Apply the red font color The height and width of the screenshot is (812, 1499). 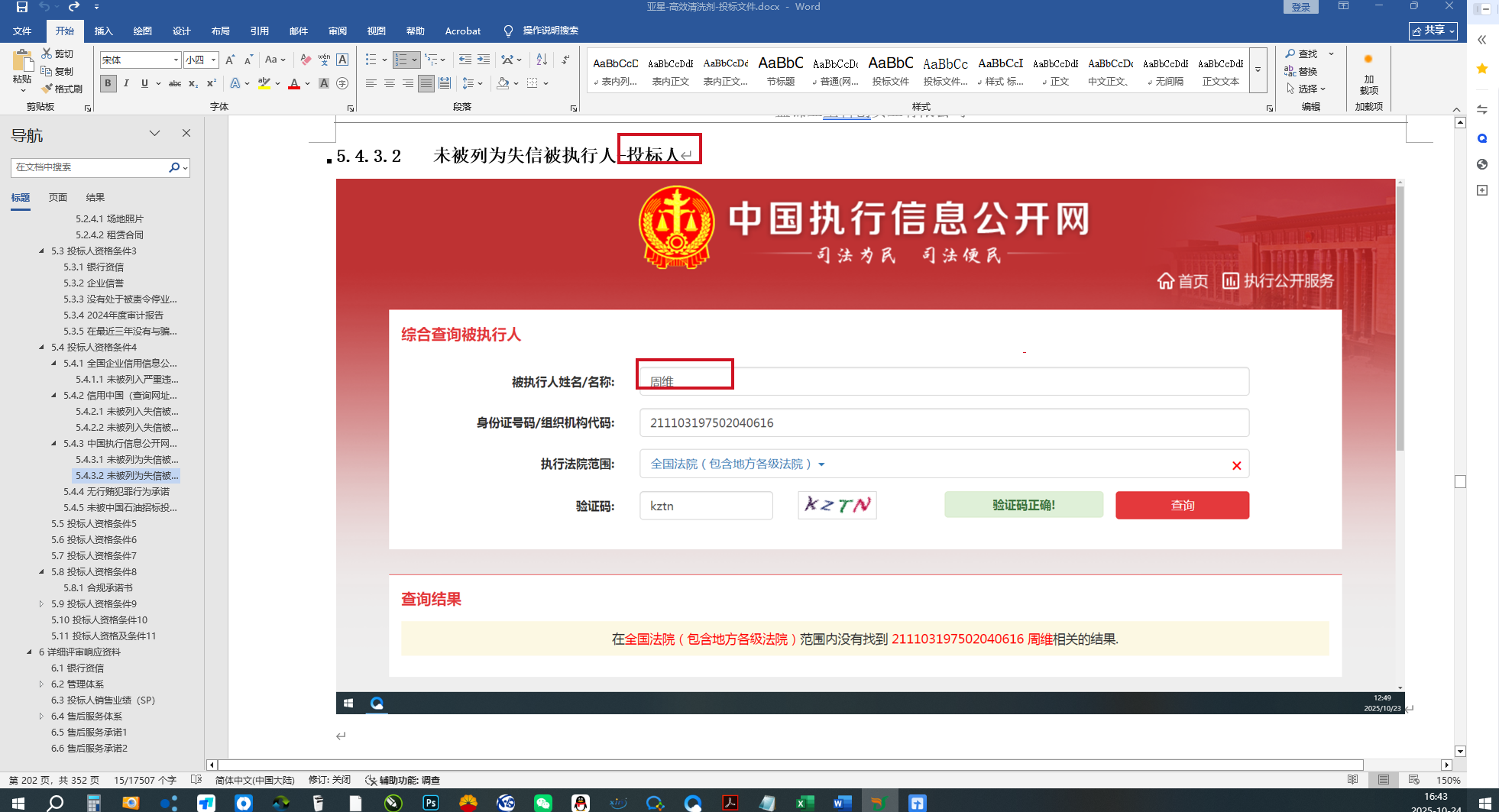[294, 83]
